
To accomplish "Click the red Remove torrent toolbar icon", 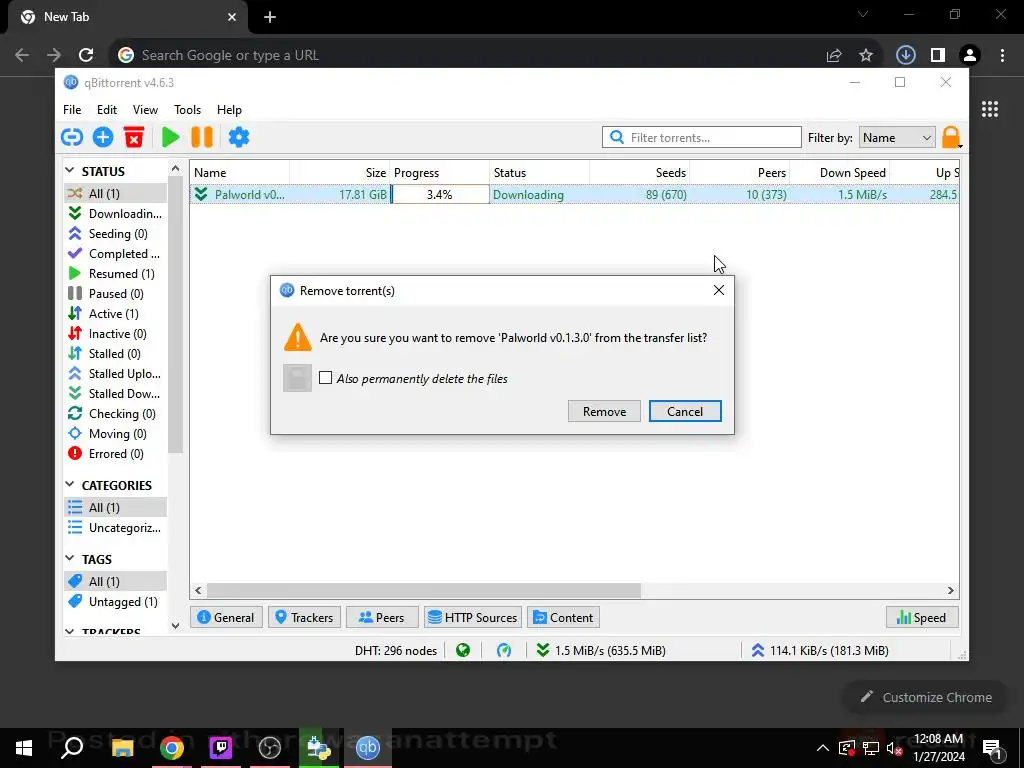I will tap(134, 137).
